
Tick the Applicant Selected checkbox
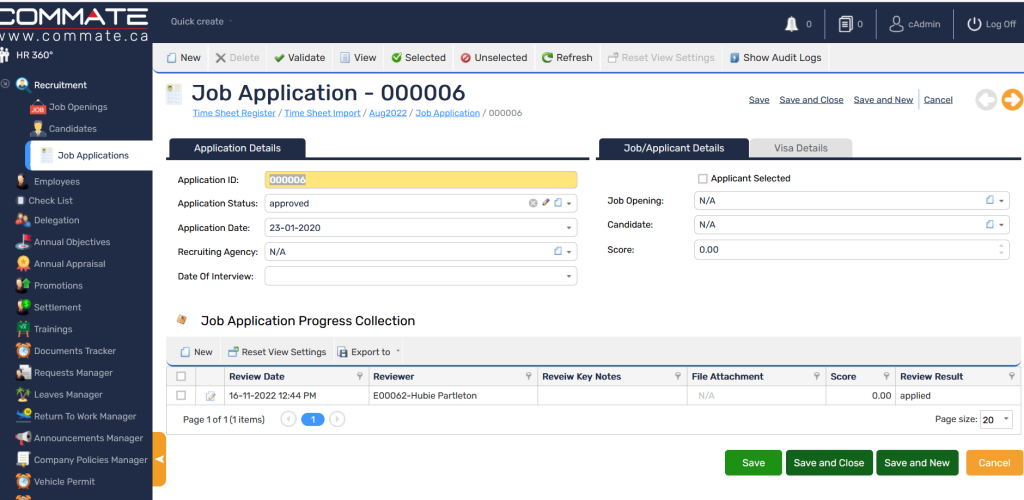pyautogui.click(x=702, y=179)
